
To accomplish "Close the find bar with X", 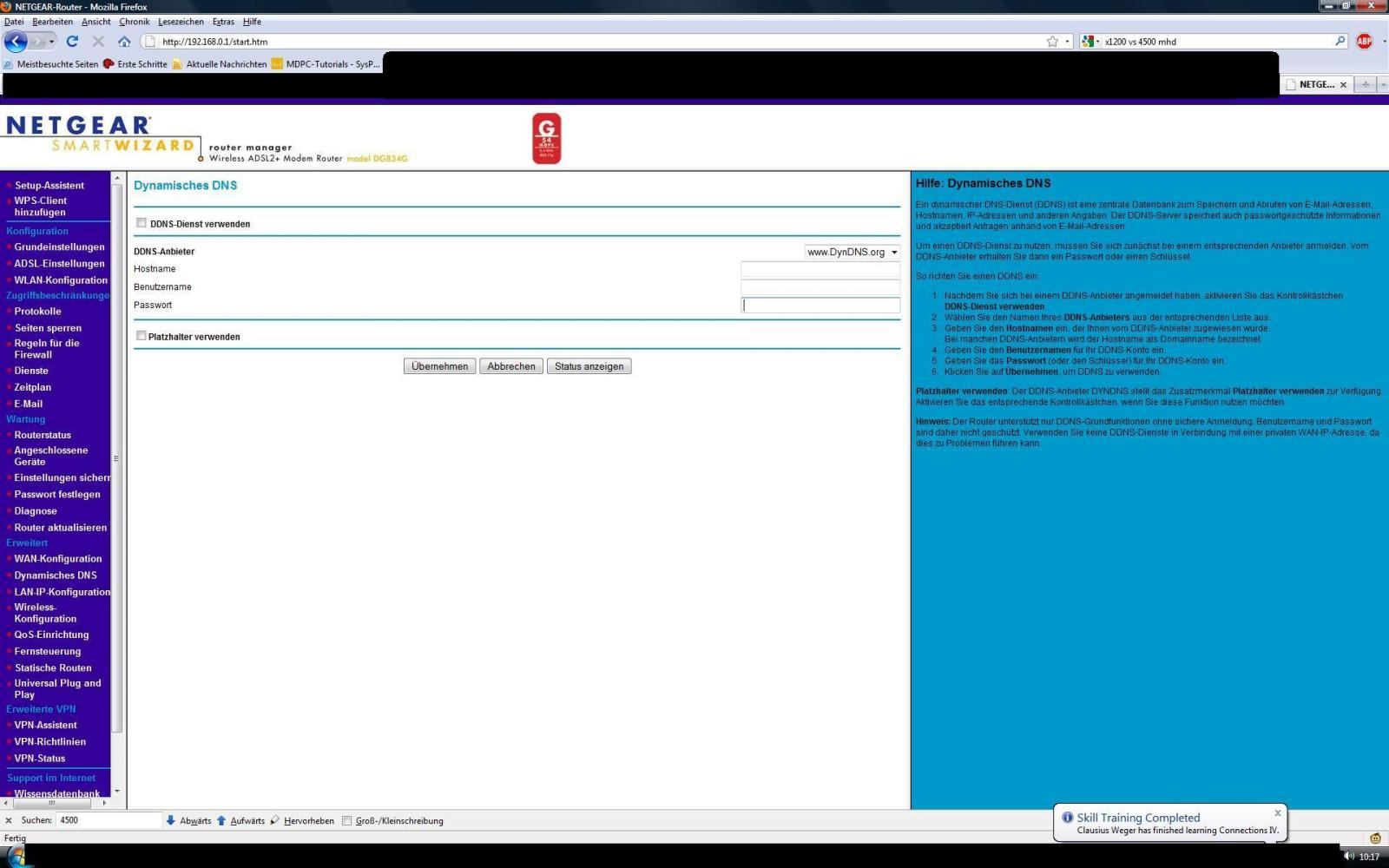I will (9, 820).
